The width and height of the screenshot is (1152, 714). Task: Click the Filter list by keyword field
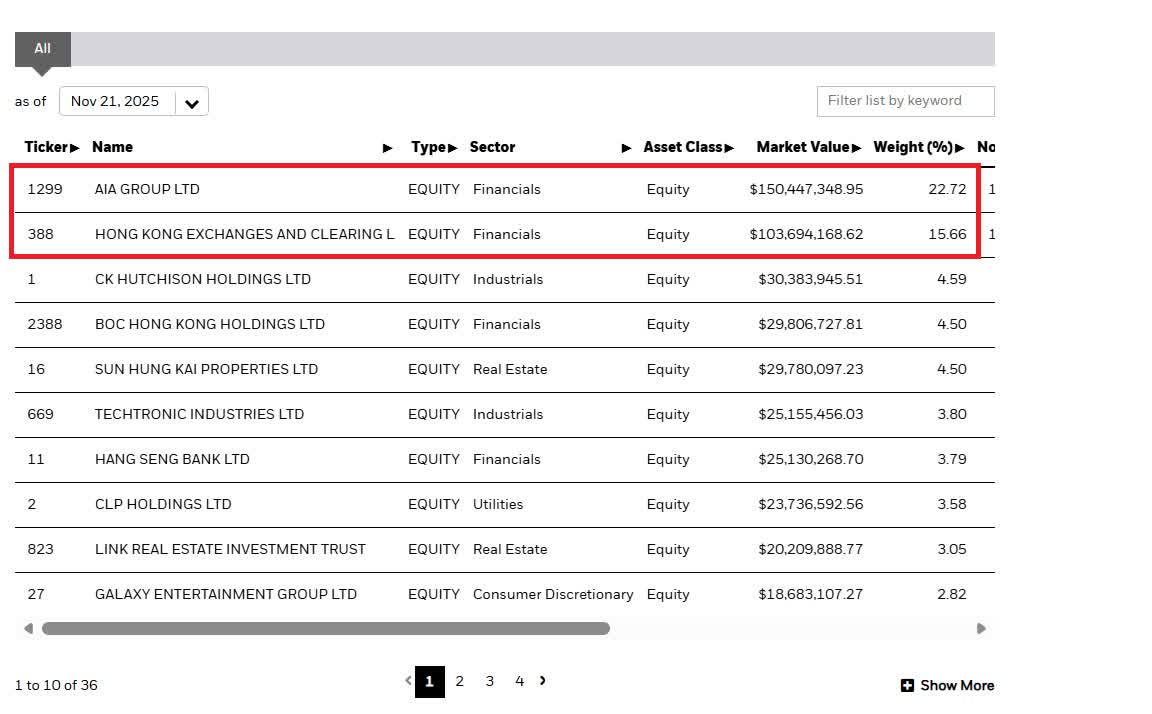click(905, 101)
